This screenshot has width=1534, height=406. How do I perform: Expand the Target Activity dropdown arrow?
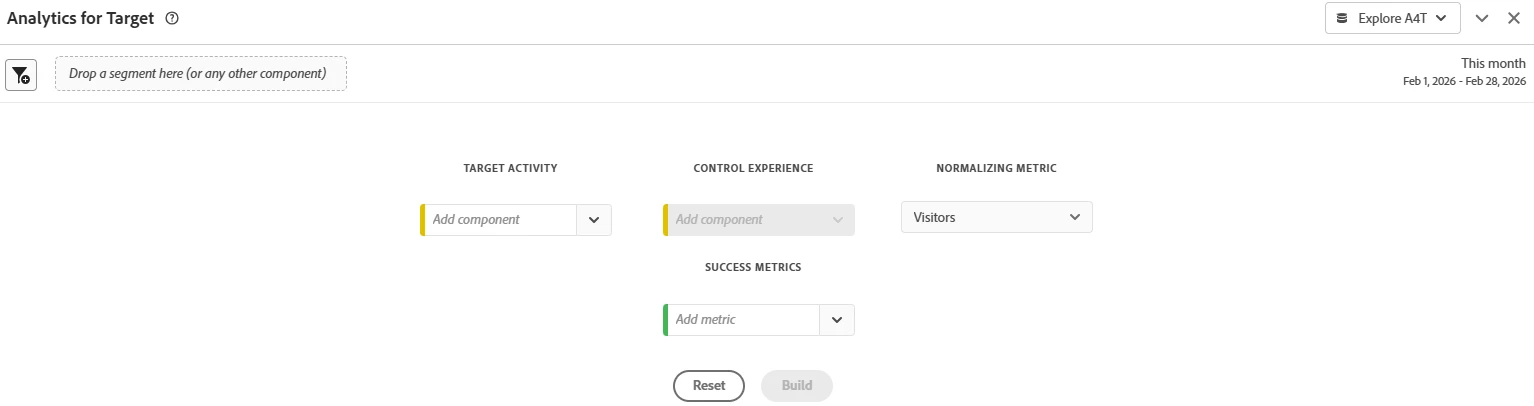click(x=594, y=219)
